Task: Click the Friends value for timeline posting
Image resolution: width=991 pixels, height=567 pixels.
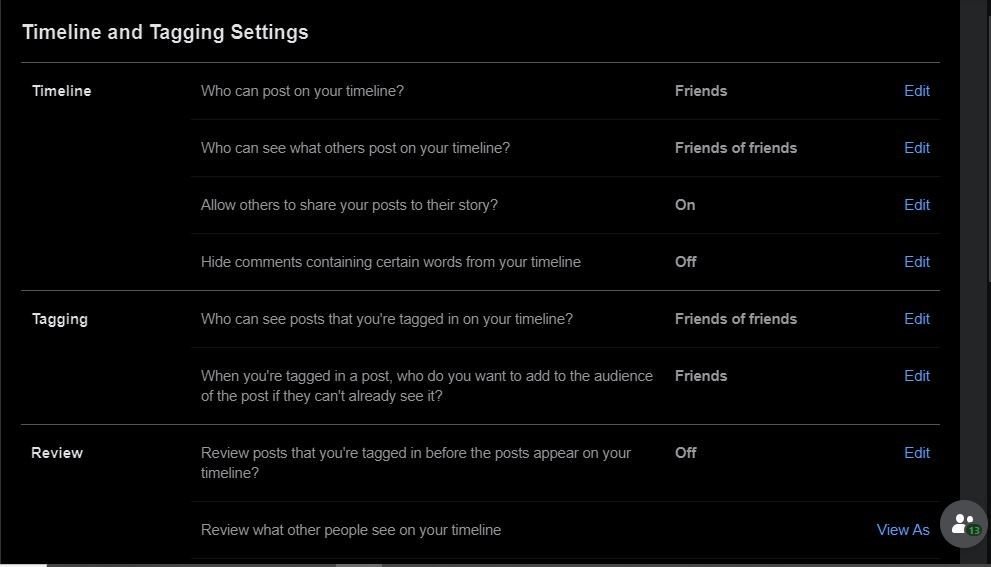Action: [x=700, y=91]
